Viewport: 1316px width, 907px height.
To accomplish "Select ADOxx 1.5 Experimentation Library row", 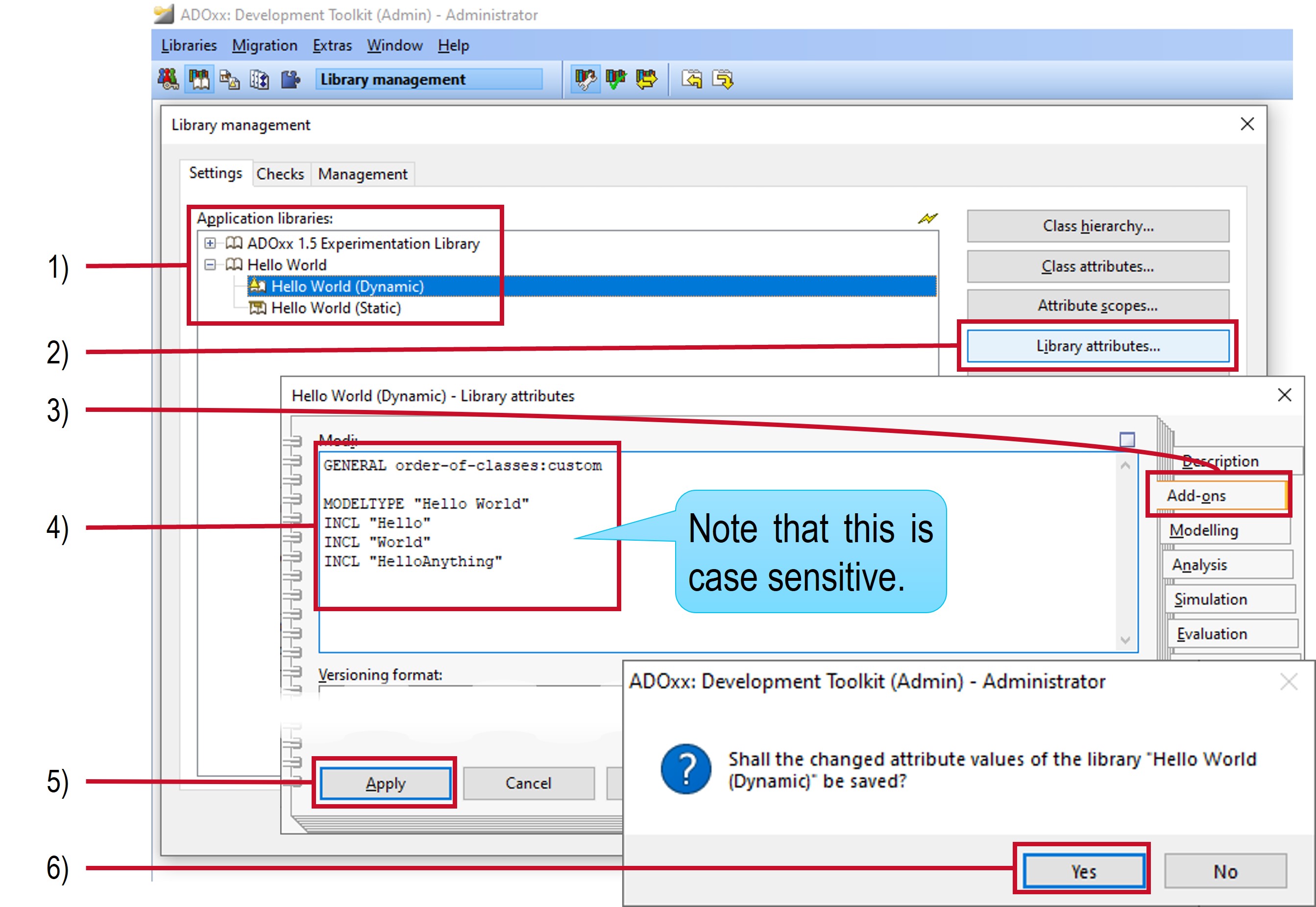I will [363, 243].
